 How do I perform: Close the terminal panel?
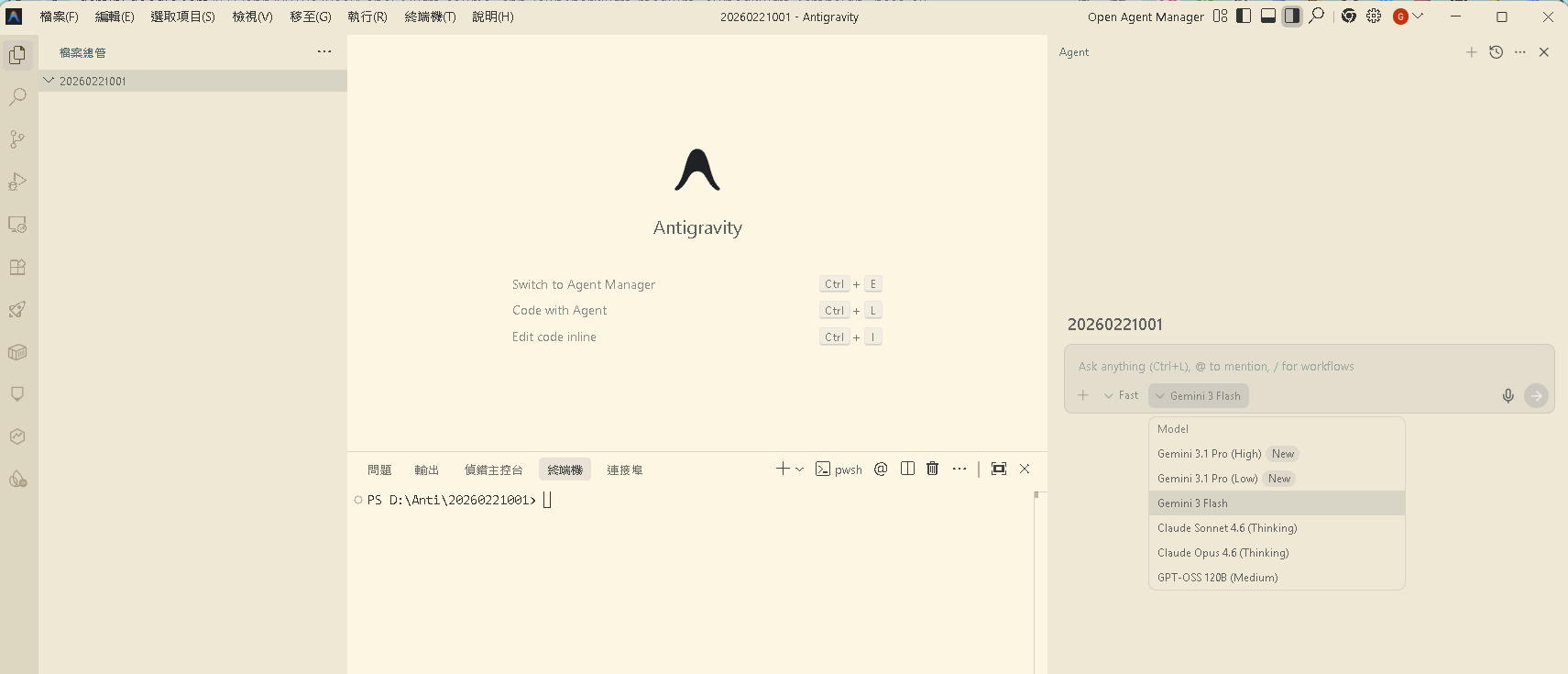coord(1025,469)
